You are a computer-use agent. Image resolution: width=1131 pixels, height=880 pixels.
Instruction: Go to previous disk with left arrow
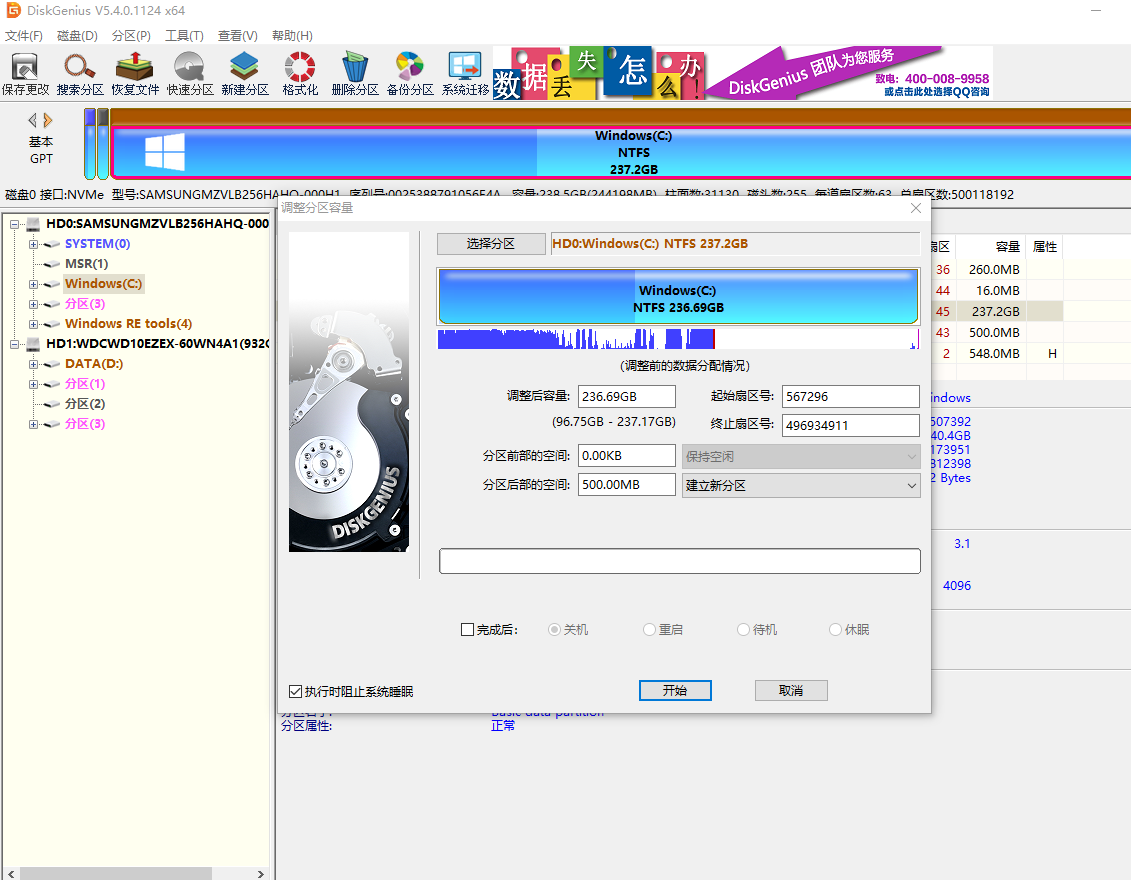pos(32,120)
